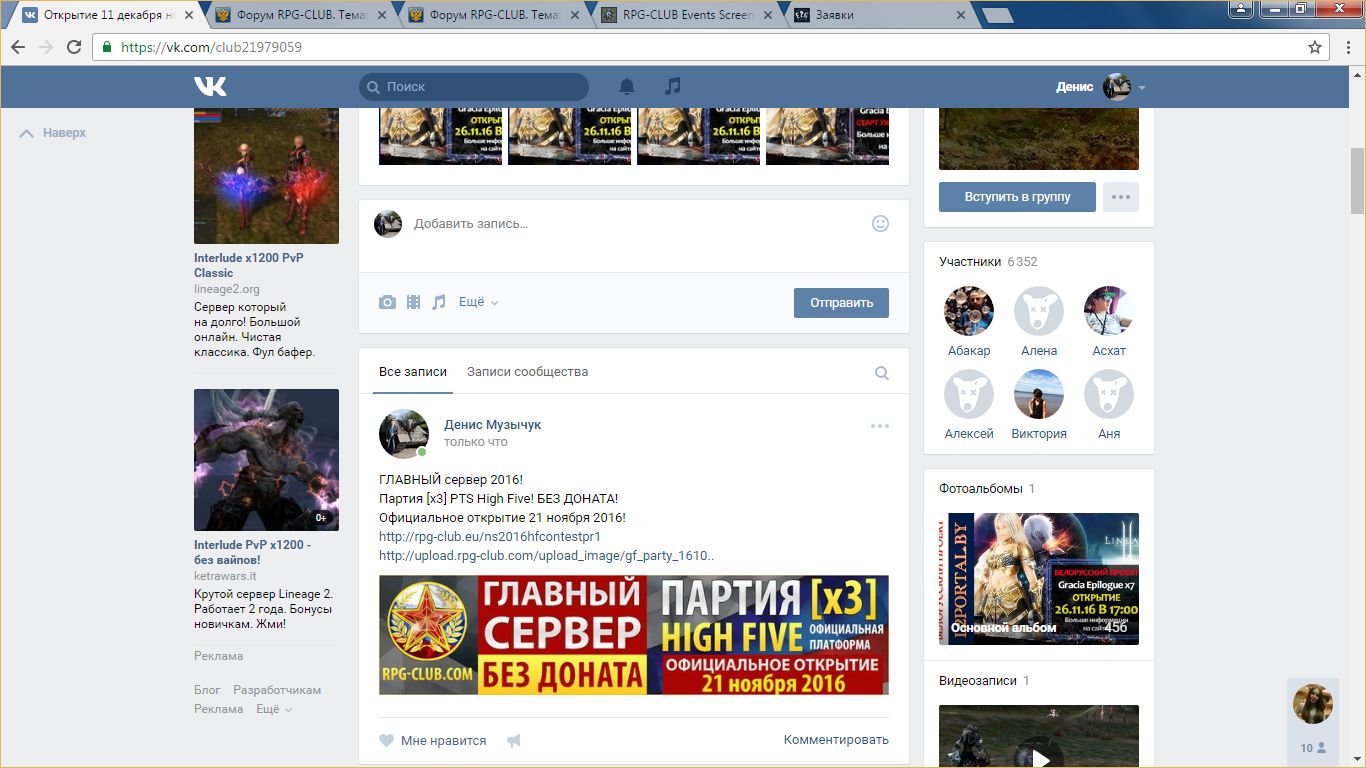Open group actions three-dot button
Image resolution: width=1366 pixels, height=768 pixels.
(x=1121, y=197)
